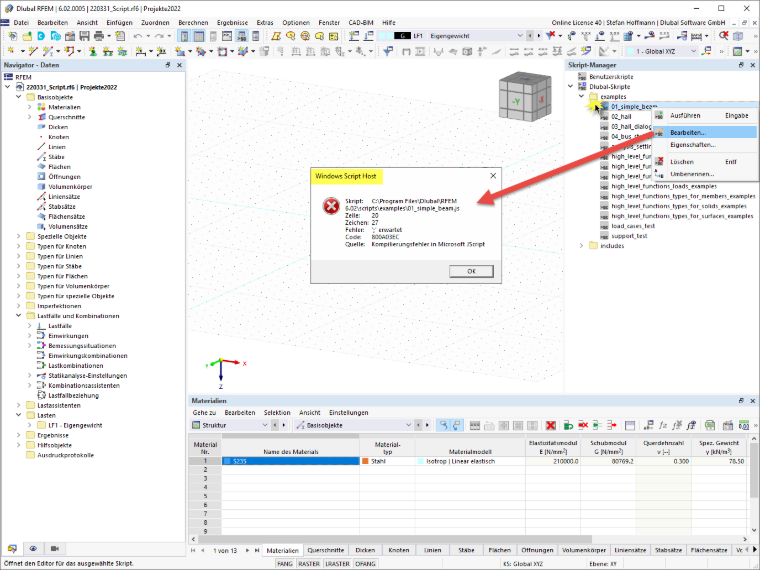Toggle the Tables panel display button
The height and width of the screenshot is (570, 760).
point(199,36)
